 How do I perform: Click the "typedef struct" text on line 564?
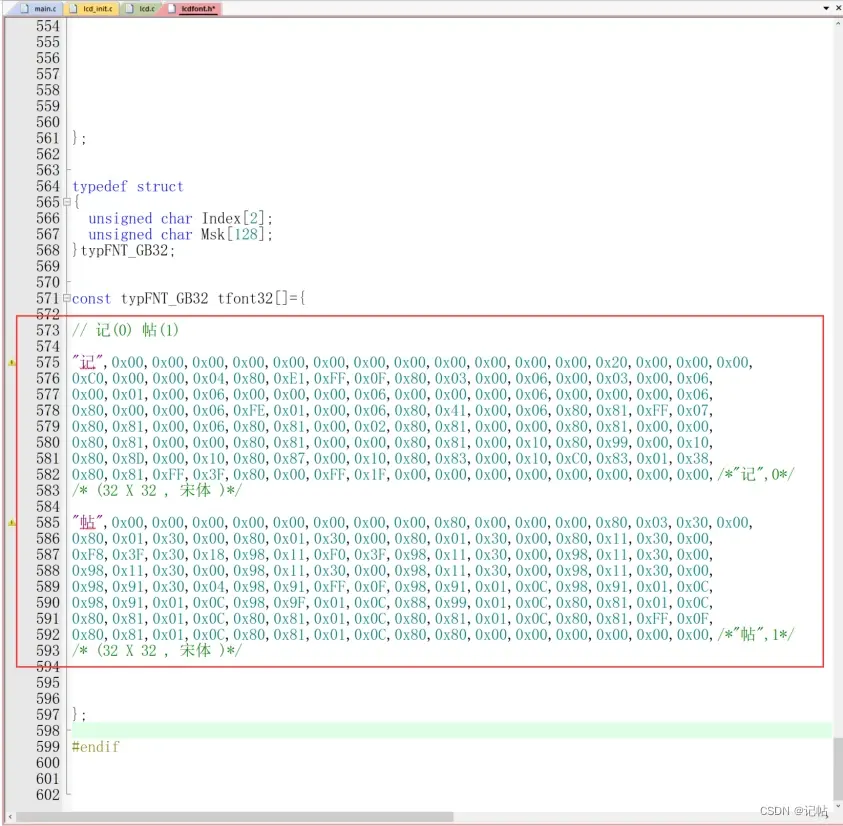click(x=127, y=187)
